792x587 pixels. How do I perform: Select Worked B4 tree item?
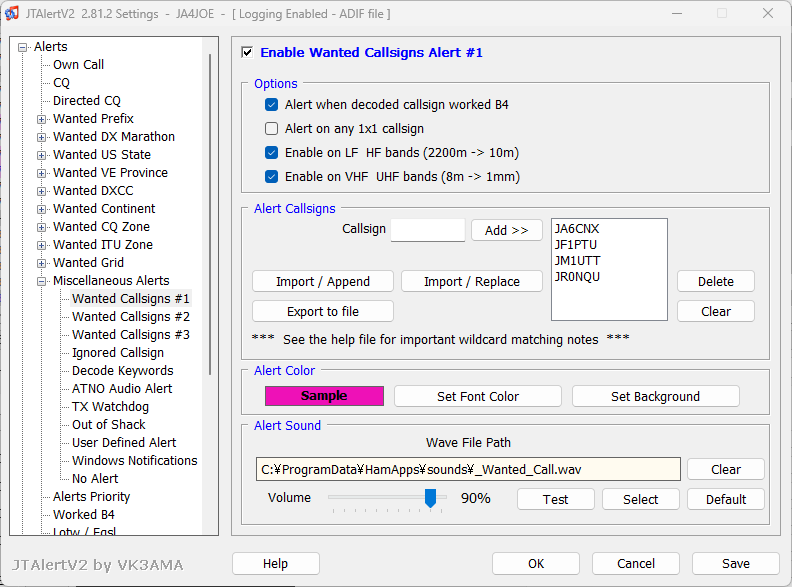pyautogui.click(x=84, y=515)
